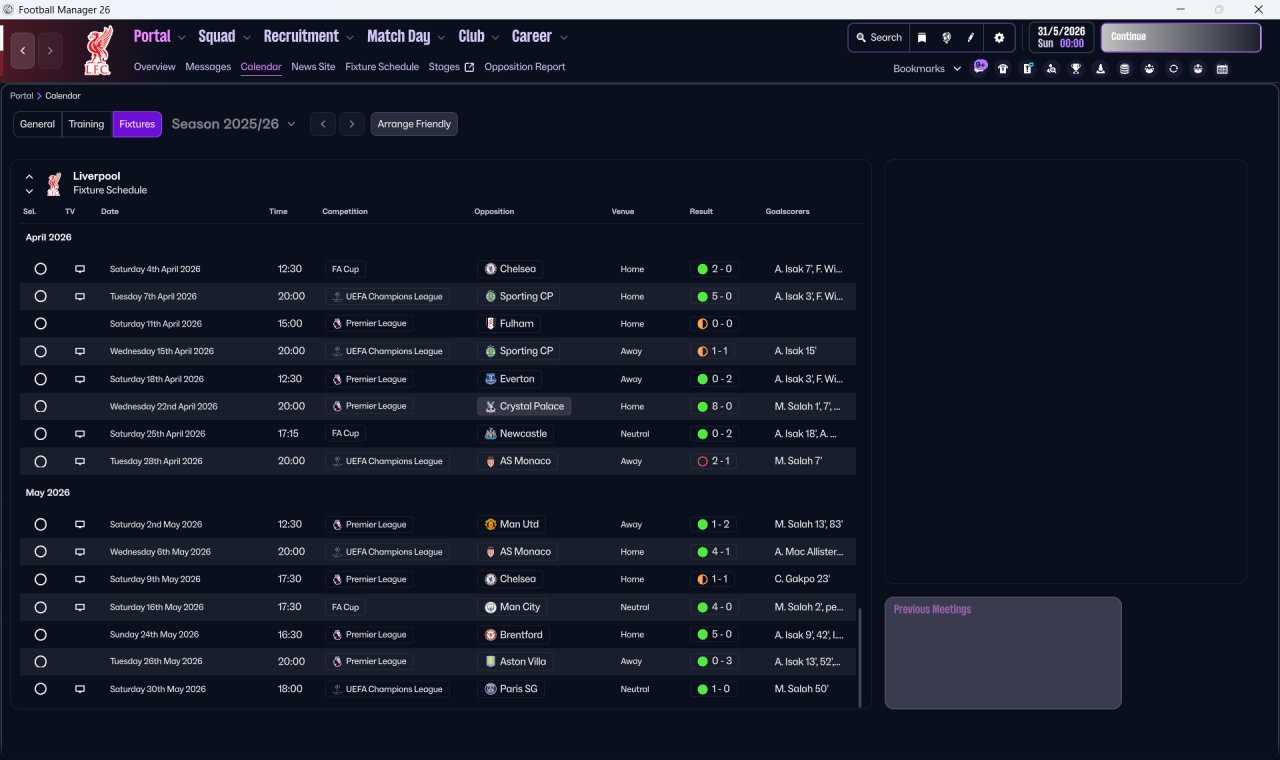Open the Opposition Report tab
The image size is (1280, 760).
pyautogui.click(x=524, y=67)
